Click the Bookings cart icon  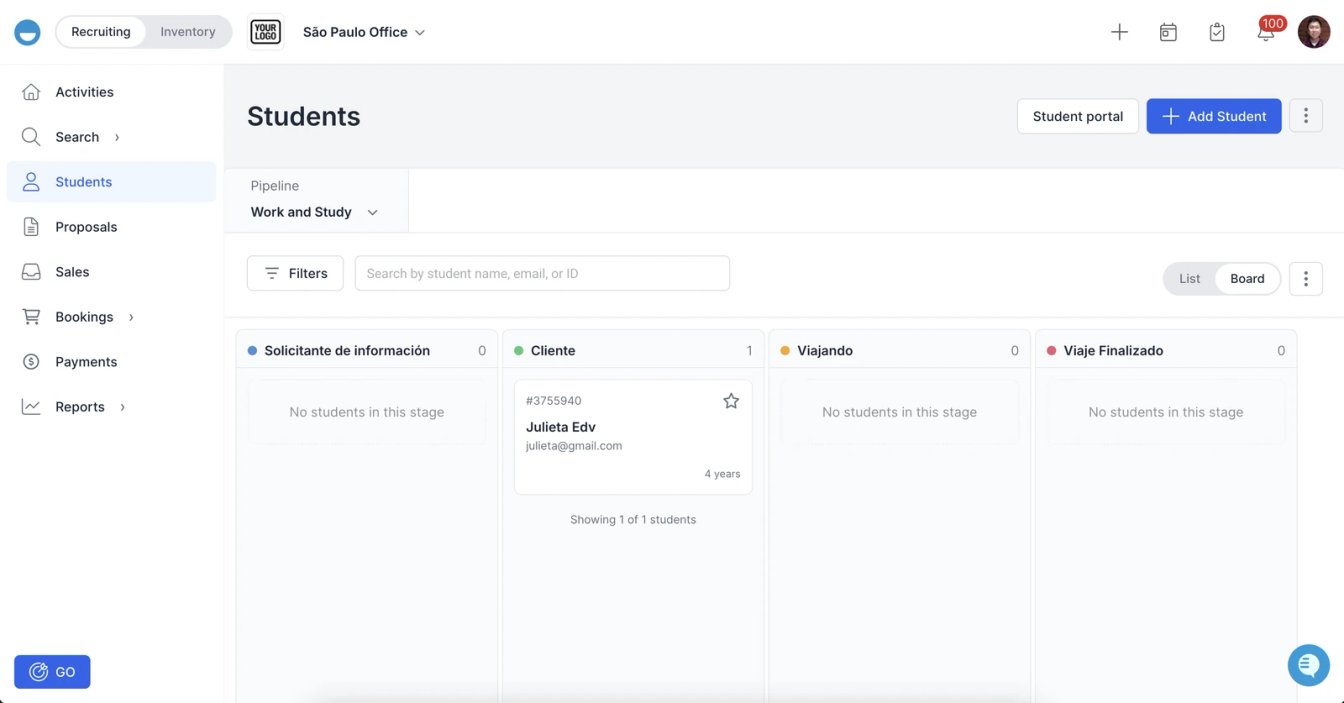31,317
